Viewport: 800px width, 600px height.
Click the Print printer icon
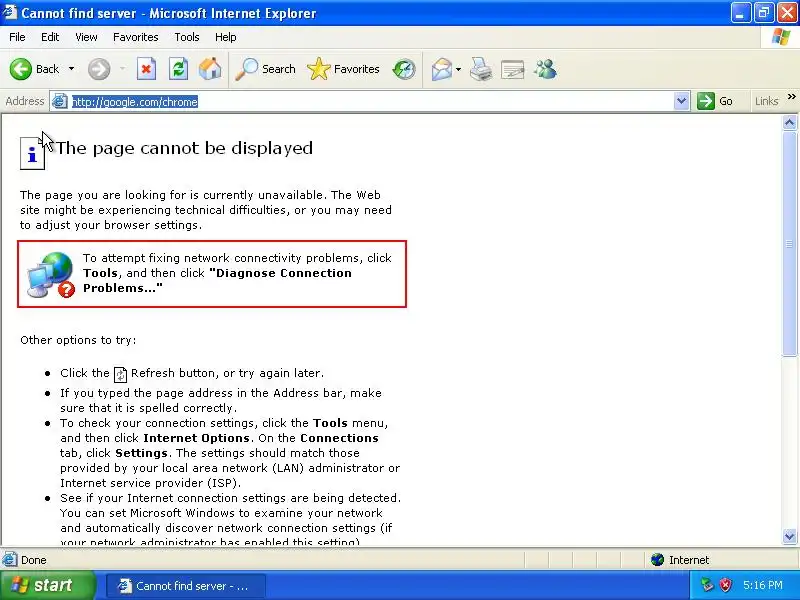click(481, 69)
